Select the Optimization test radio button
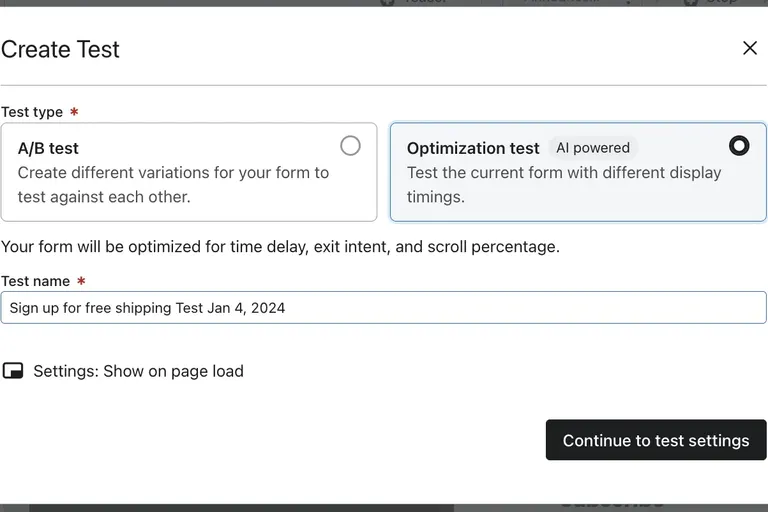The width and height of the screenshot is (768, 512). pos(739,146)
